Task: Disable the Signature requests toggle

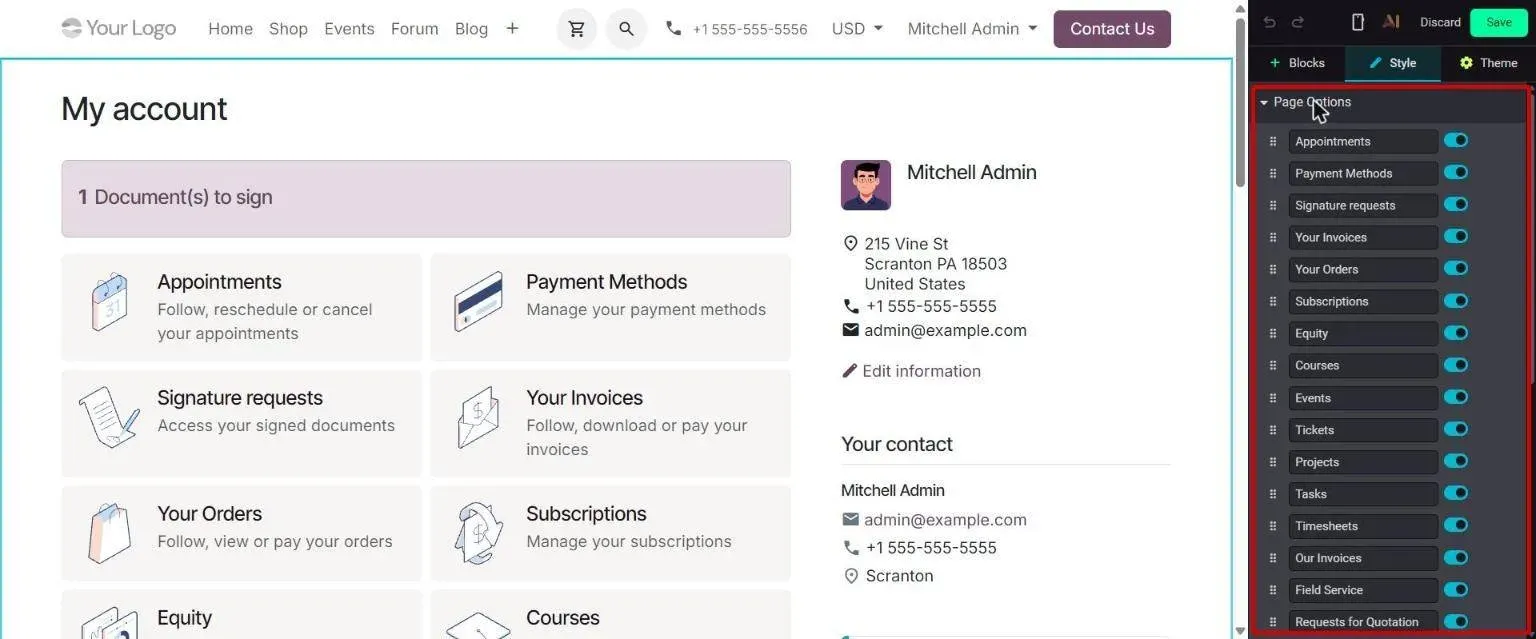Action: (1456, 204)
